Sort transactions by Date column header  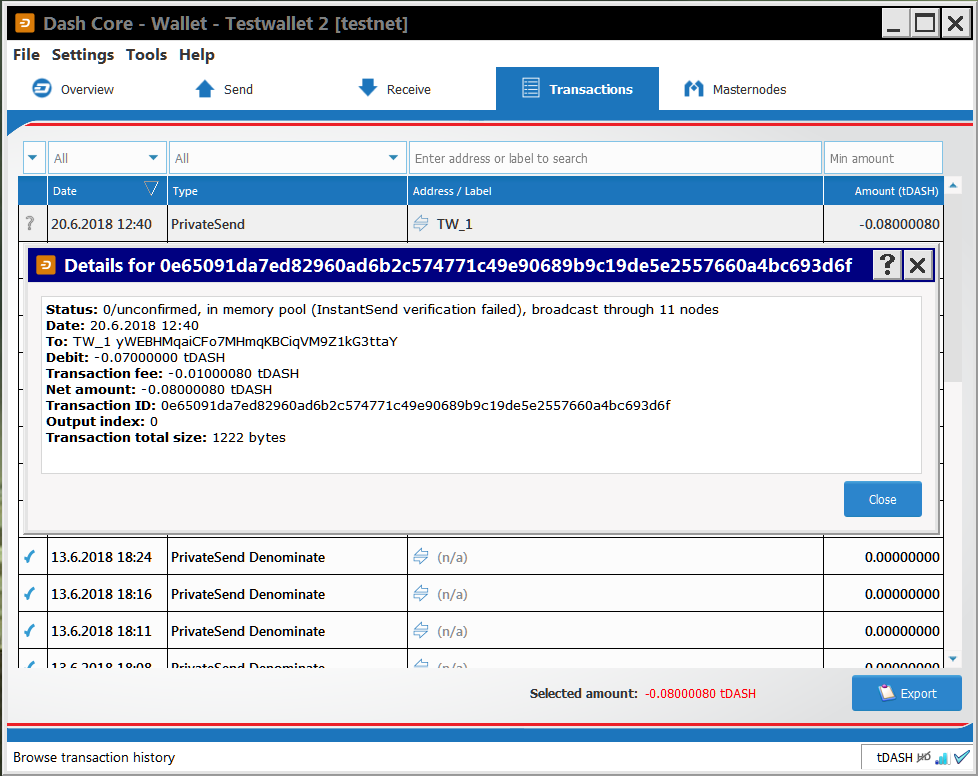(107, 191)
